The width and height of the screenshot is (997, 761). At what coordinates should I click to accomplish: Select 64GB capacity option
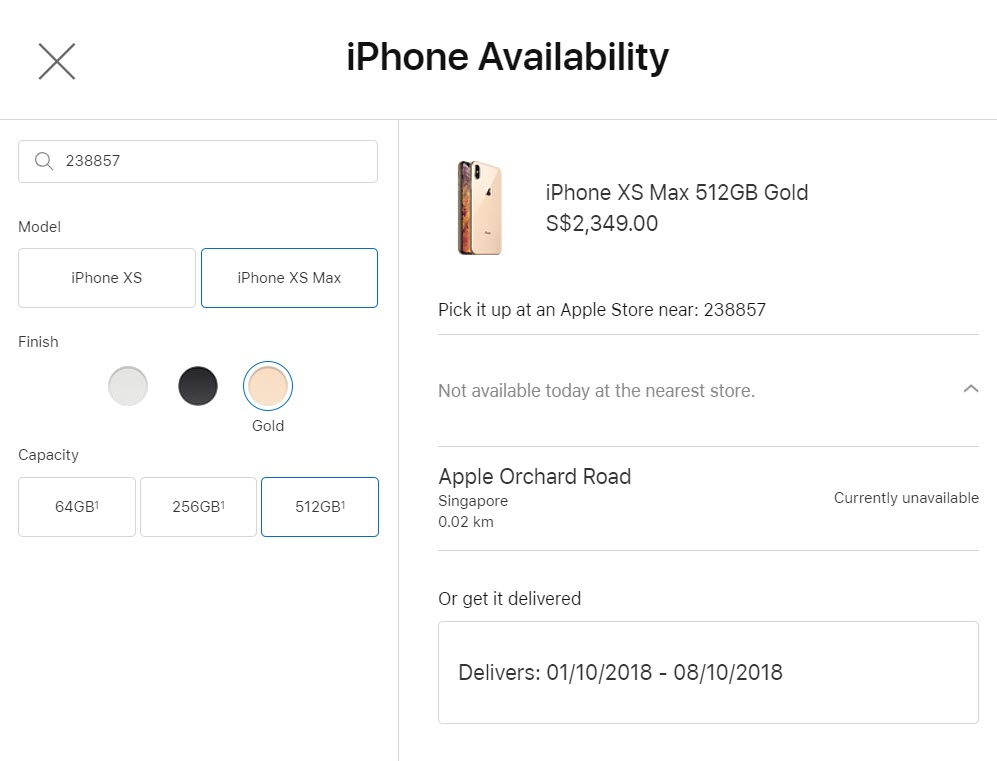point(77,507)
